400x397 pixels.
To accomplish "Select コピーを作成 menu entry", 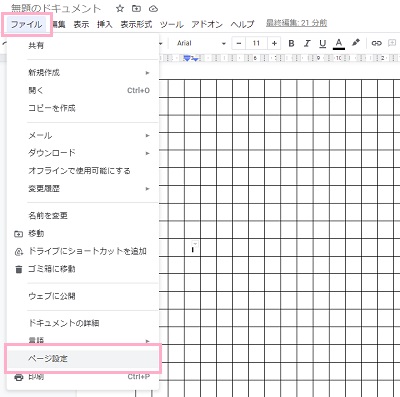I will pos(83,108).
